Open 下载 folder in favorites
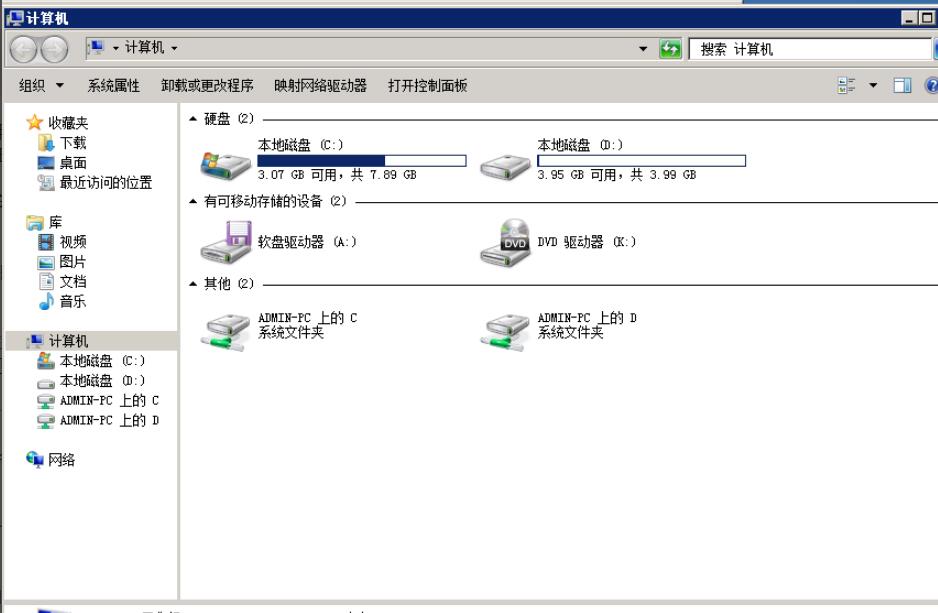Viewport: 938px width, 613px height. coord(62,143)
